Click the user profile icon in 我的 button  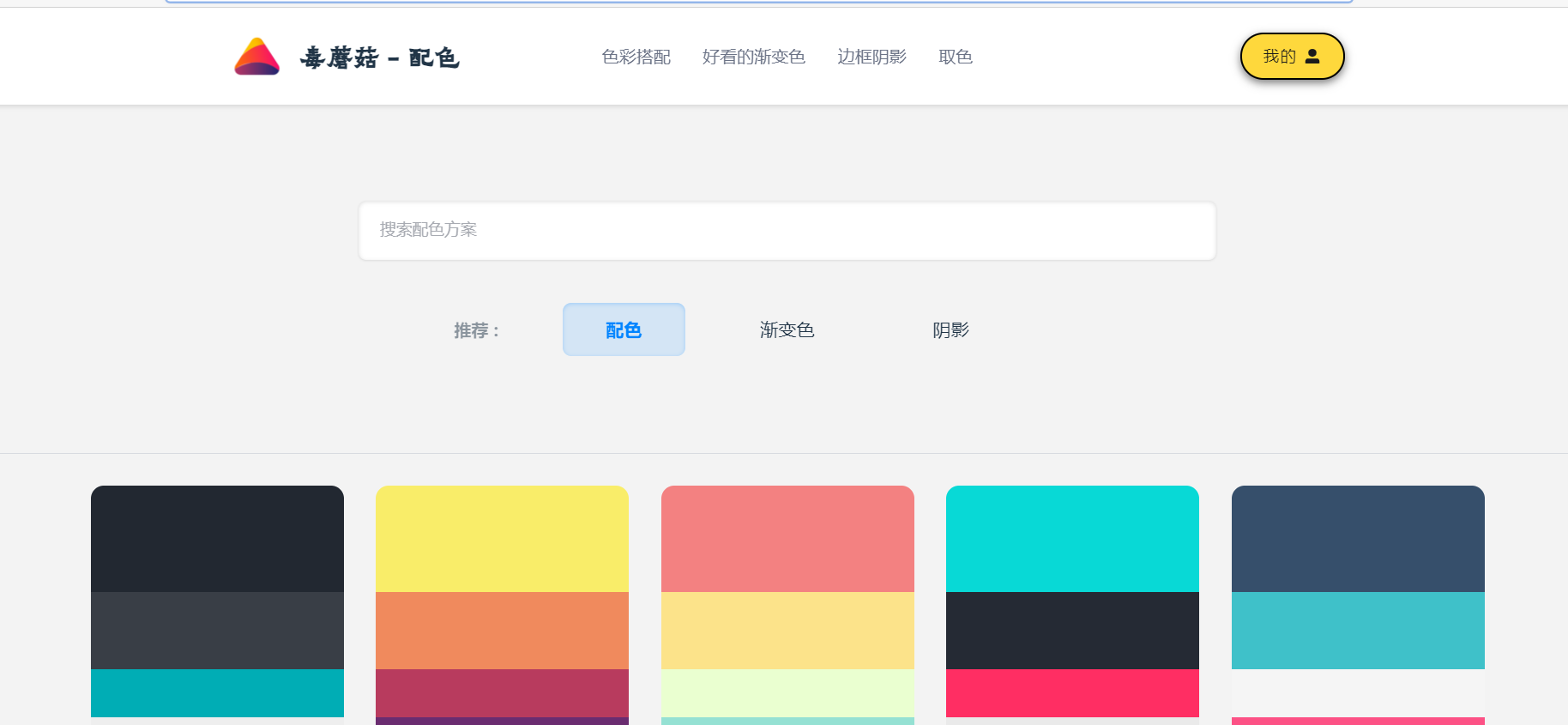(x=1312, y=57)
